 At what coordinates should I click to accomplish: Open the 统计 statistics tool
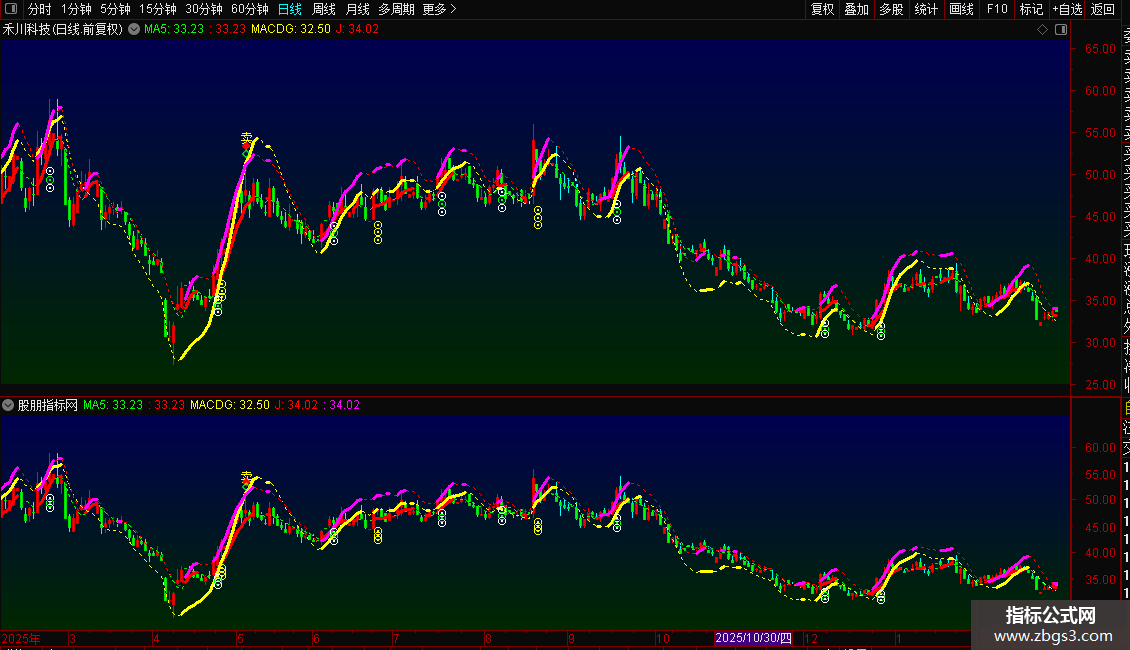click(926, 9)
